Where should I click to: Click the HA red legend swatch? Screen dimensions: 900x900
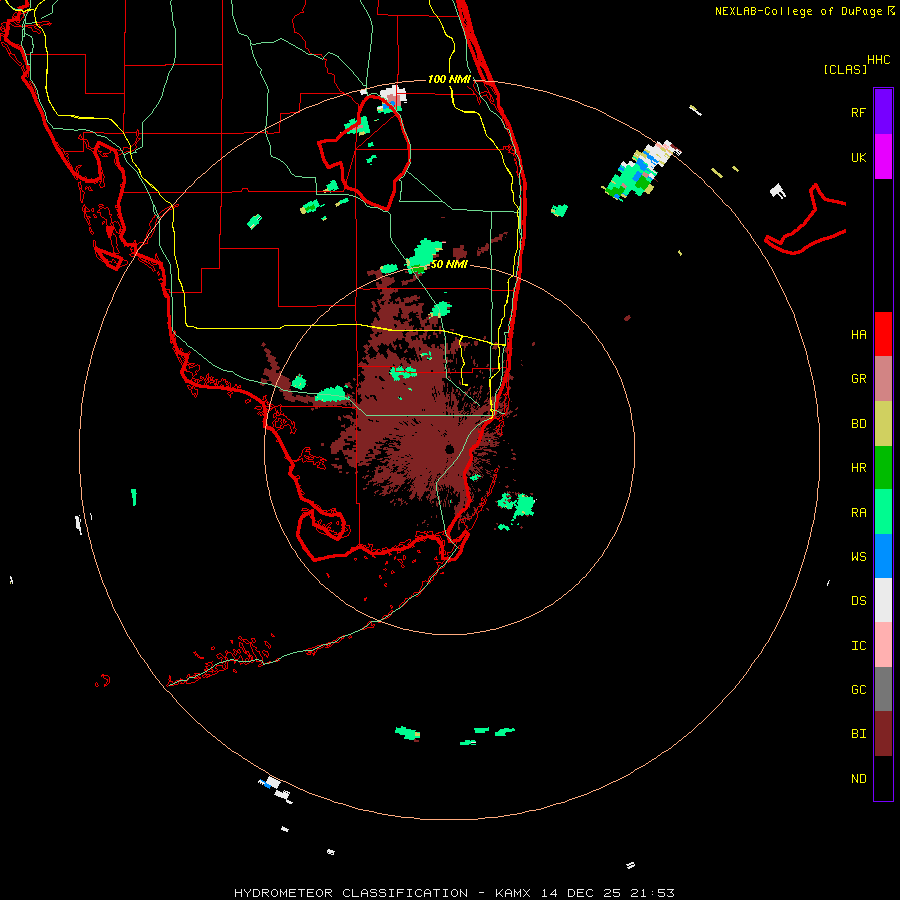883,334
